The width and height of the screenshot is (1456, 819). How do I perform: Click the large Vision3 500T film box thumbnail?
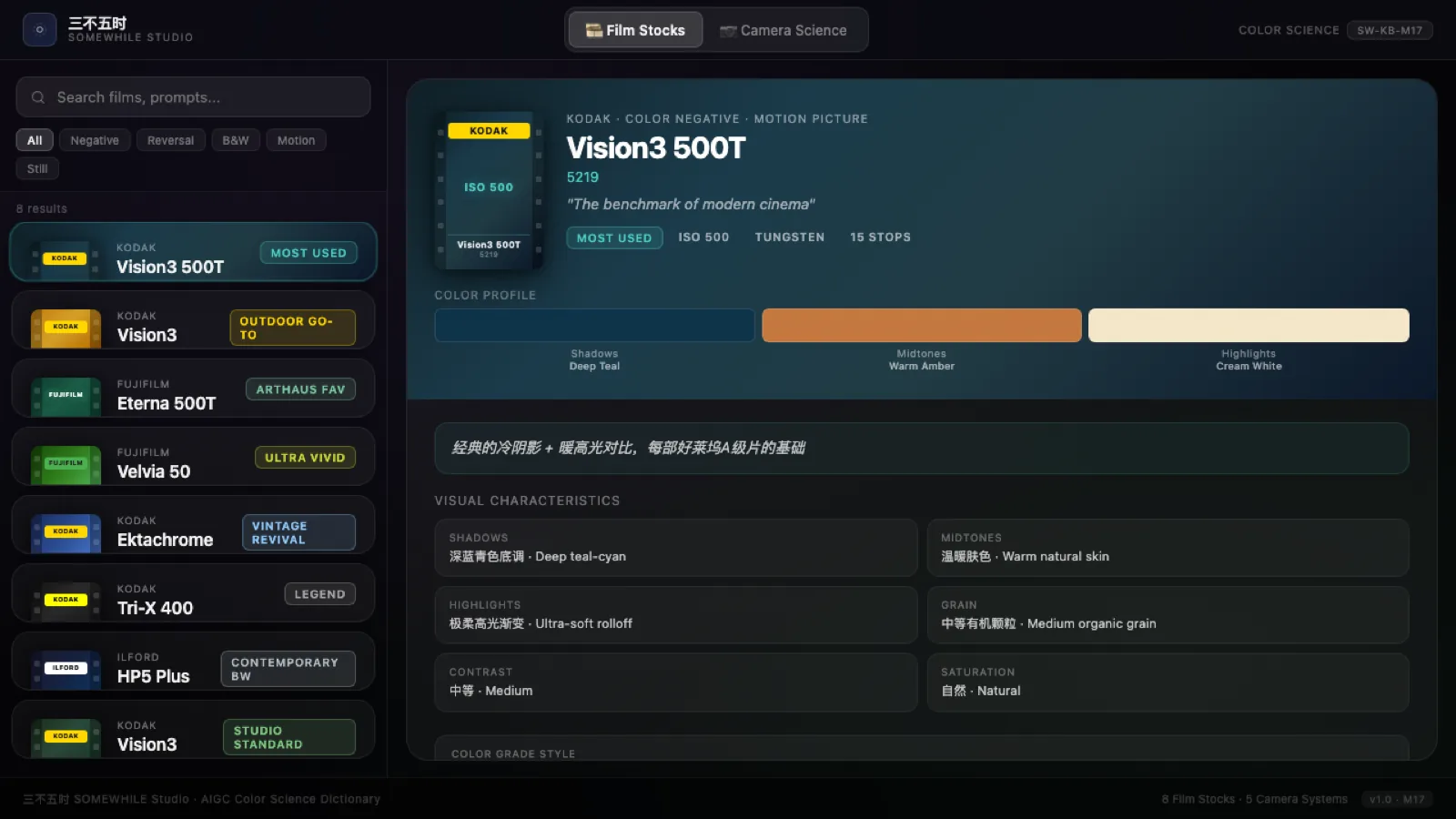[x=489, y=191]
